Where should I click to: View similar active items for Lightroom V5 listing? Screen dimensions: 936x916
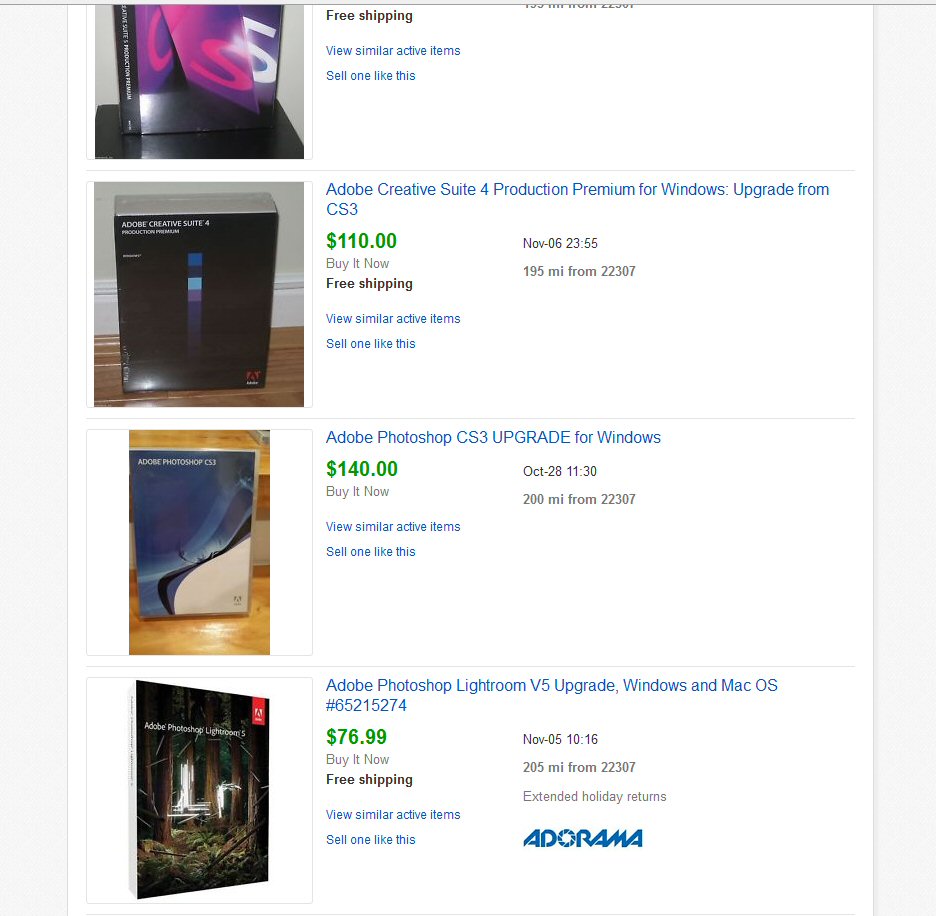coord(393,814)
